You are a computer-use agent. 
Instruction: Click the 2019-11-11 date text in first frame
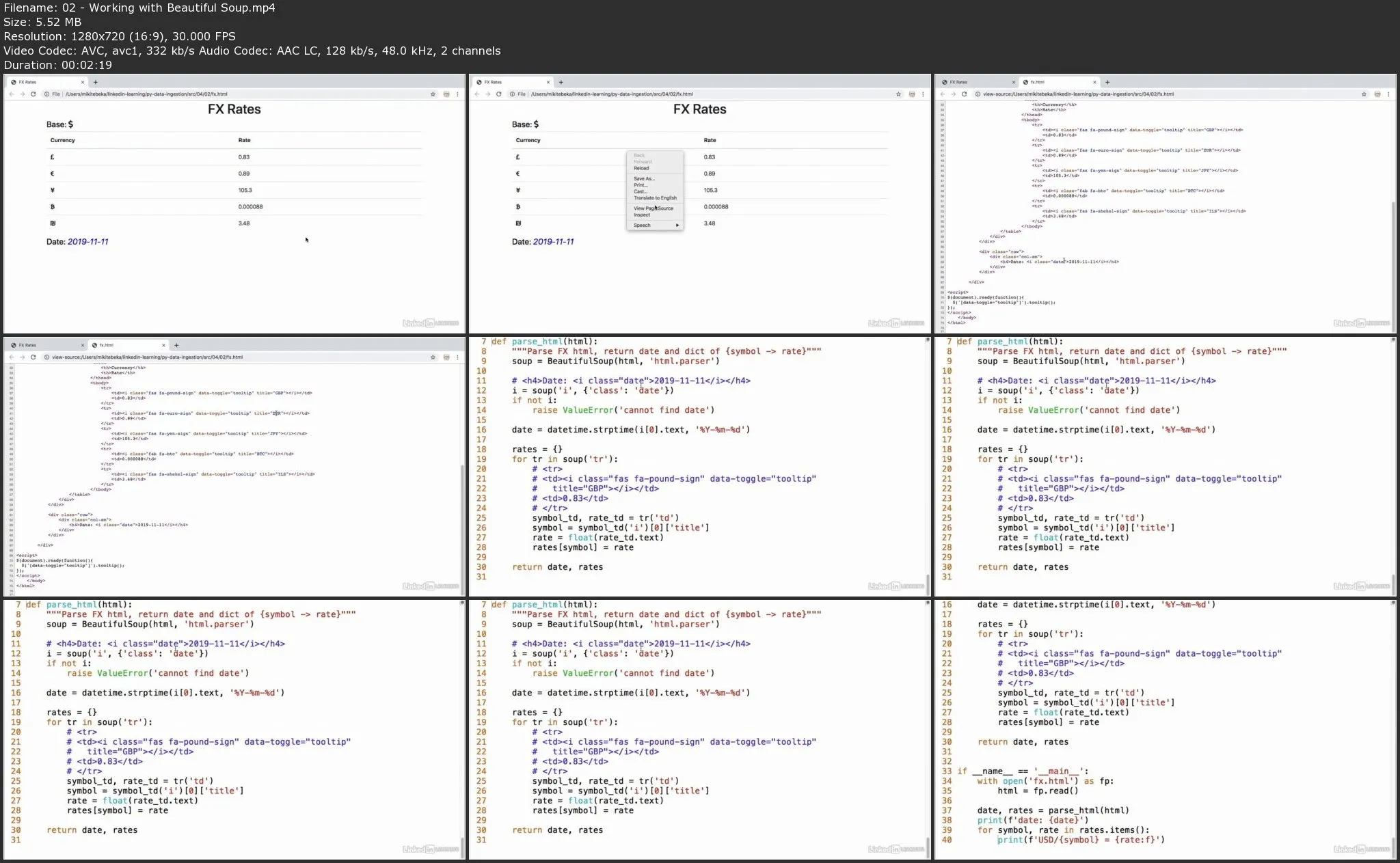(87, 242)
